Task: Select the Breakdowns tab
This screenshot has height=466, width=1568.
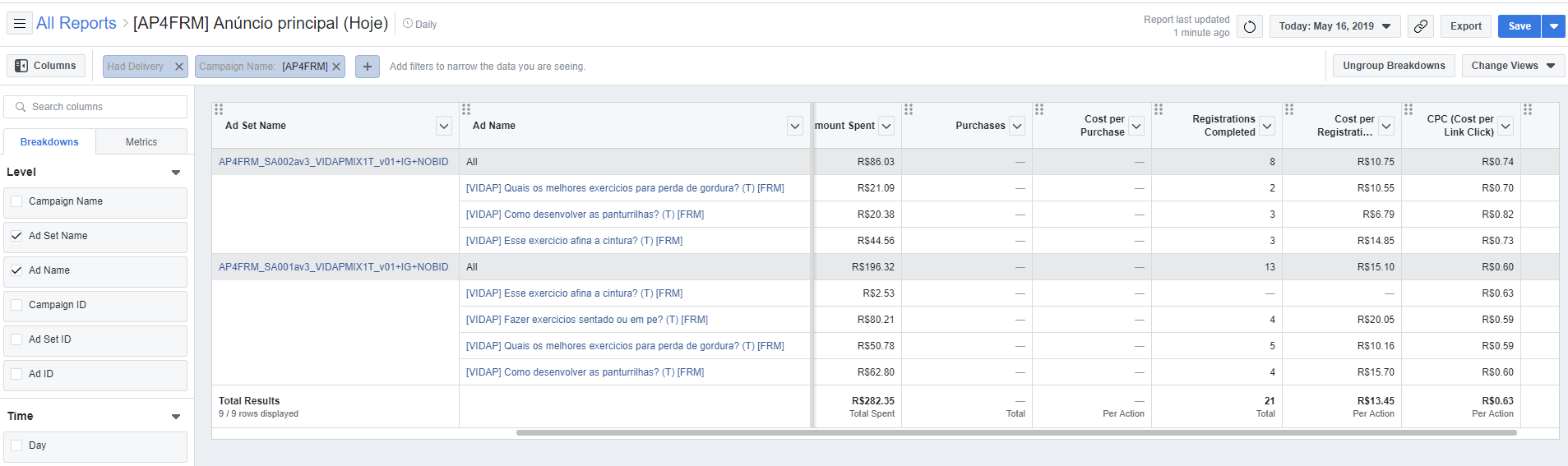Action: coord(49,142)
